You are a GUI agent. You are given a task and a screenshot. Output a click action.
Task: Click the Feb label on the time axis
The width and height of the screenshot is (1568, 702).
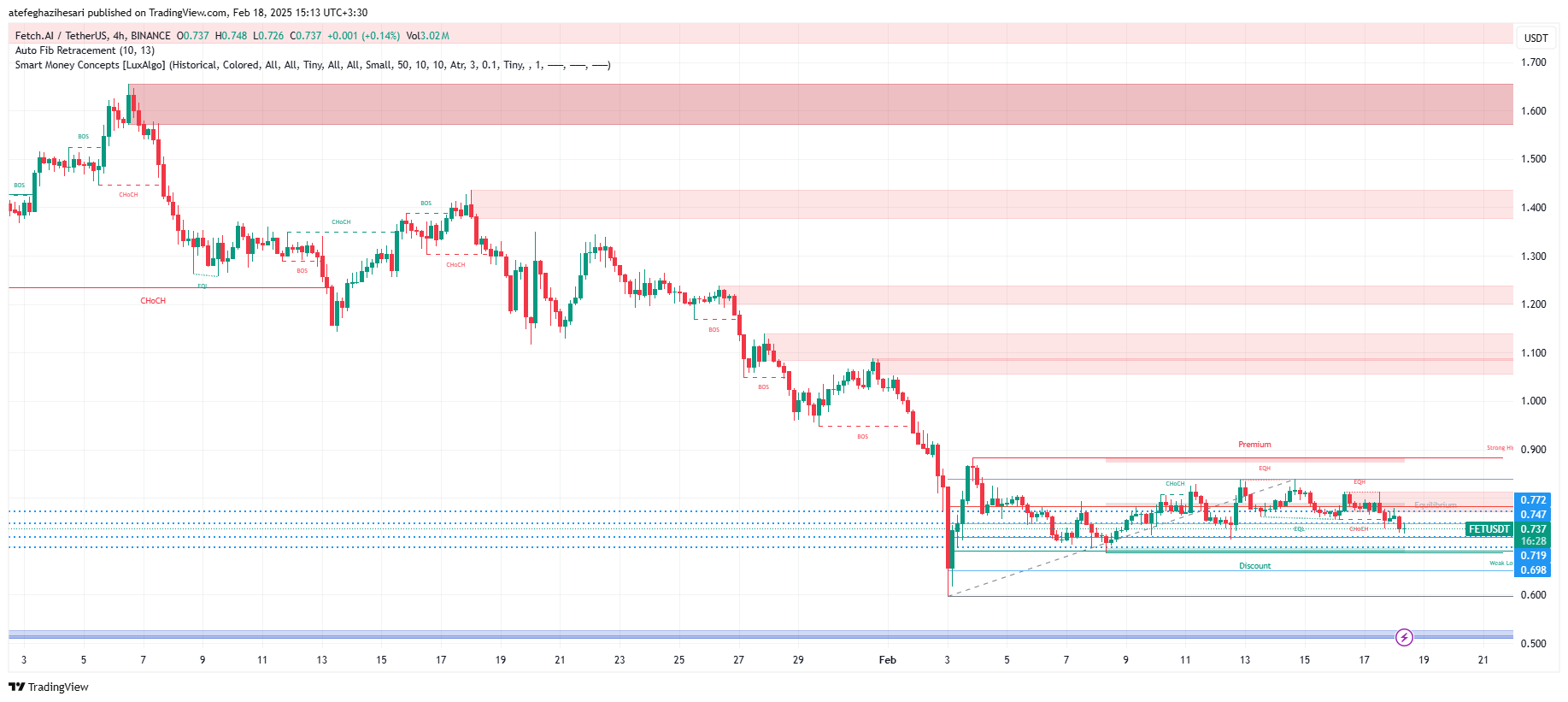(x=887, y=660)
